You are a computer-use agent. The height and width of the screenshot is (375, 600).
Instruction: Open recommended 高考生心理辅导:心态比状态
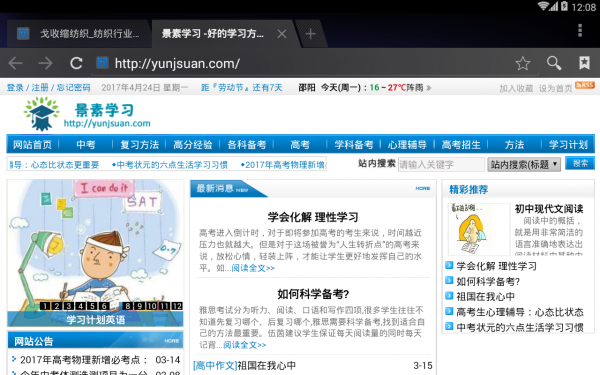point(520,312)
